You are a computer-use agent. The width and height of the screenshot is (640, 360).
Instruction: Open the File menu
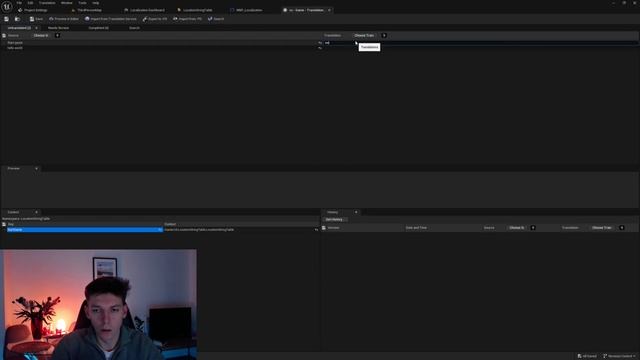[19, 3]
